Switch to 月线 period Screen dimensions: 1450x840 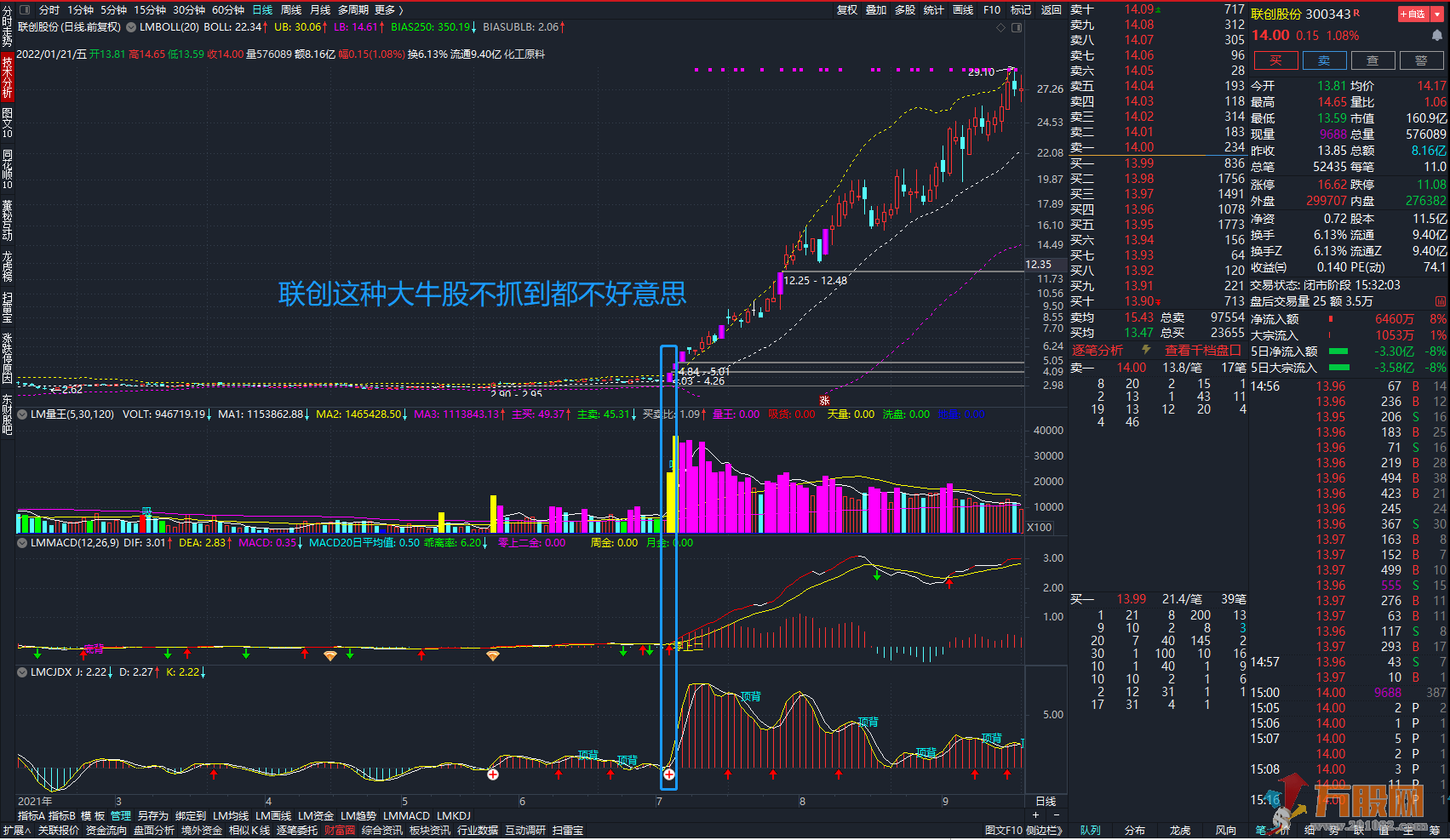click(320, 10)
